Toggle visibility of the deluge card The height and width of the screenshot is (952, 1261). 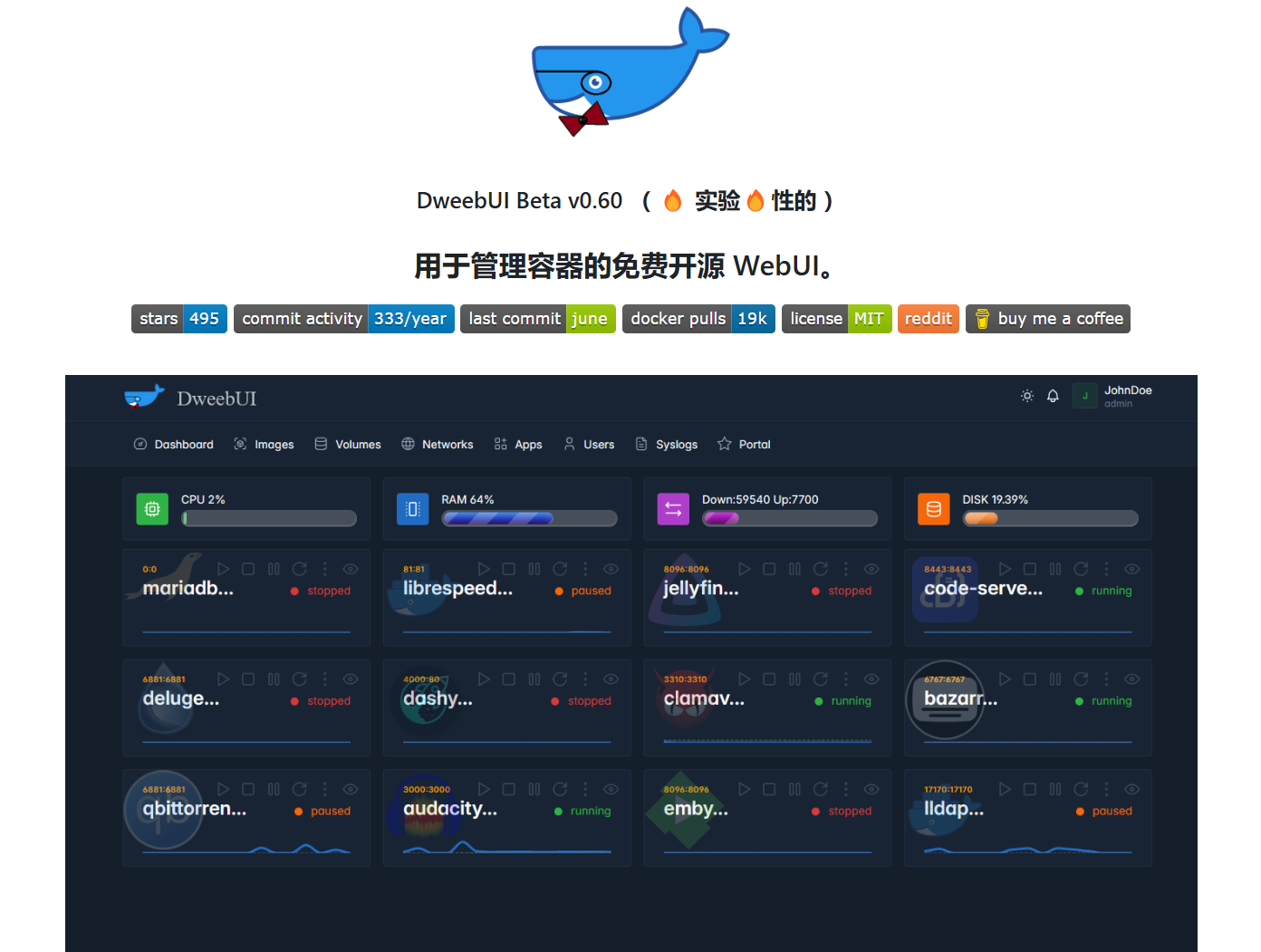[x=351, y=679]
